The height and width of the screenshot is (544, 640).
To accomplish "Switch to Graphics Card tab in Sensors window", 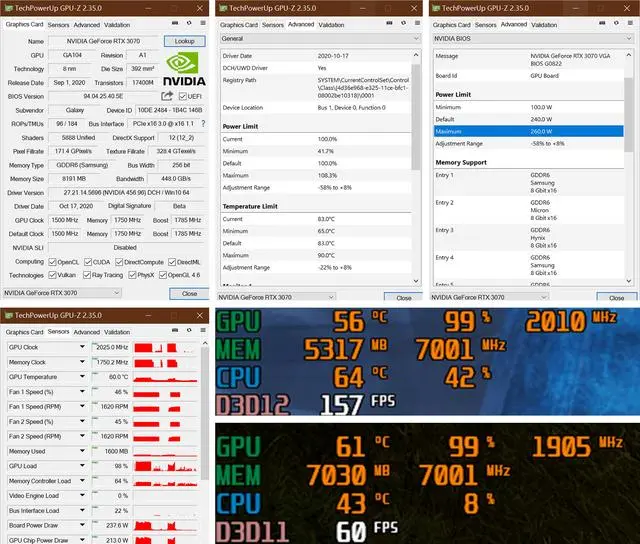I will tap(24, 332).
